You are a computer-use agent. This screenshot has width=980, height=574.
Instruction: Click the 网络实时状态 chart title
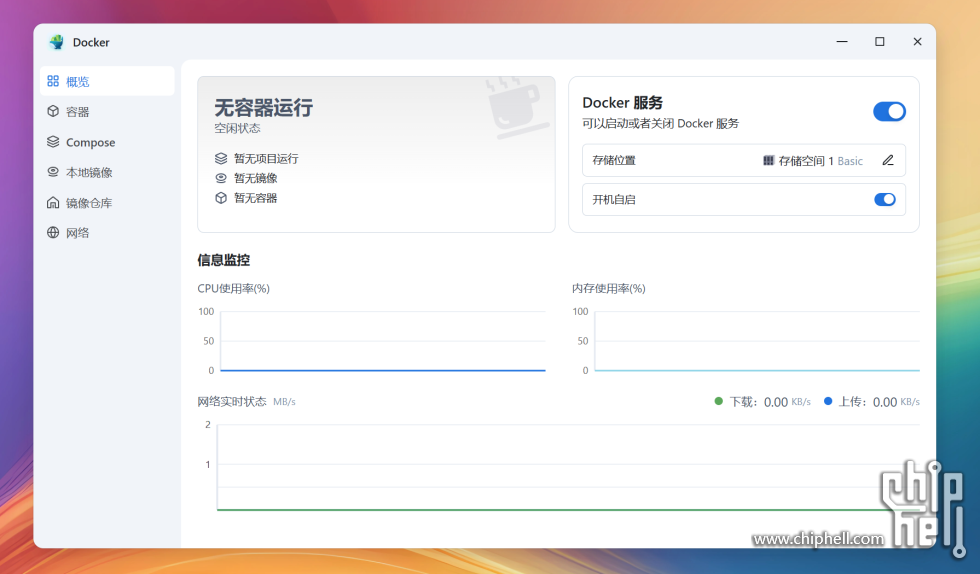232,401
